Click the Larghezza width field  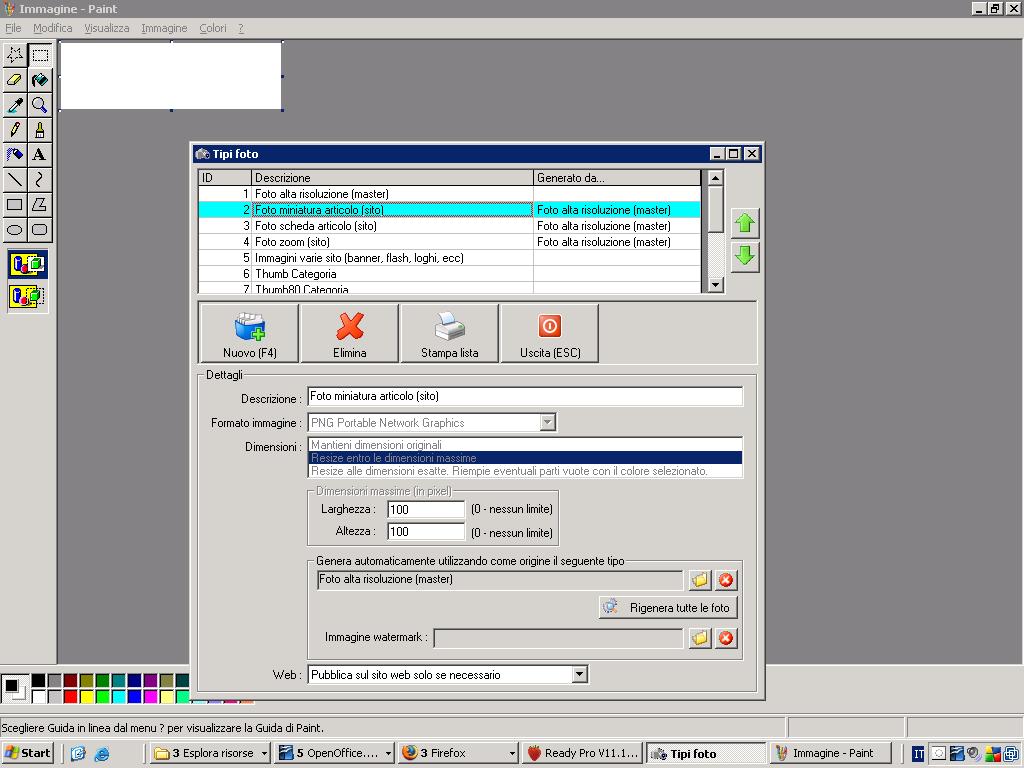point(426,509)
